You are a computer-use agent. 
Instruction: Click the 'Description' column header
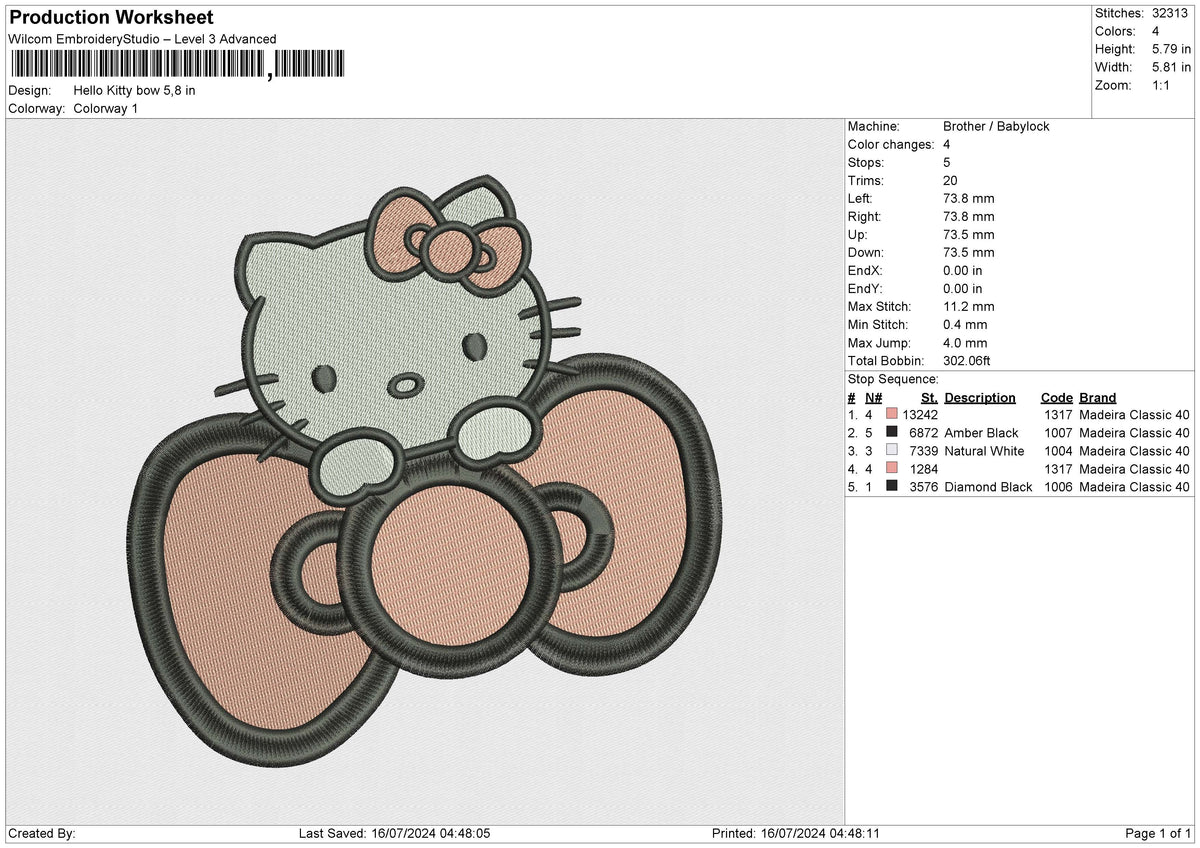(x=980, y=398)
